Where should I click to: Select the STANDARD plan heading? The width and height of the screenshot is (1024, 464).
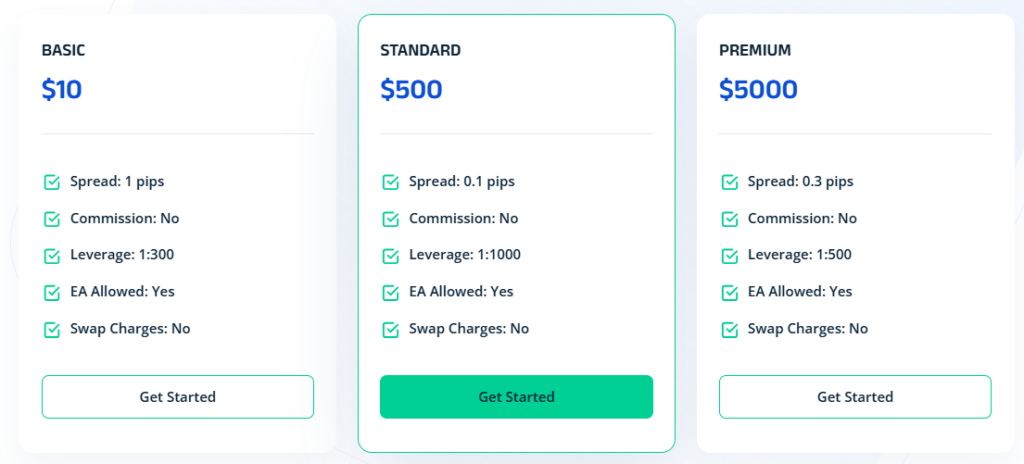tap(420, 49)
